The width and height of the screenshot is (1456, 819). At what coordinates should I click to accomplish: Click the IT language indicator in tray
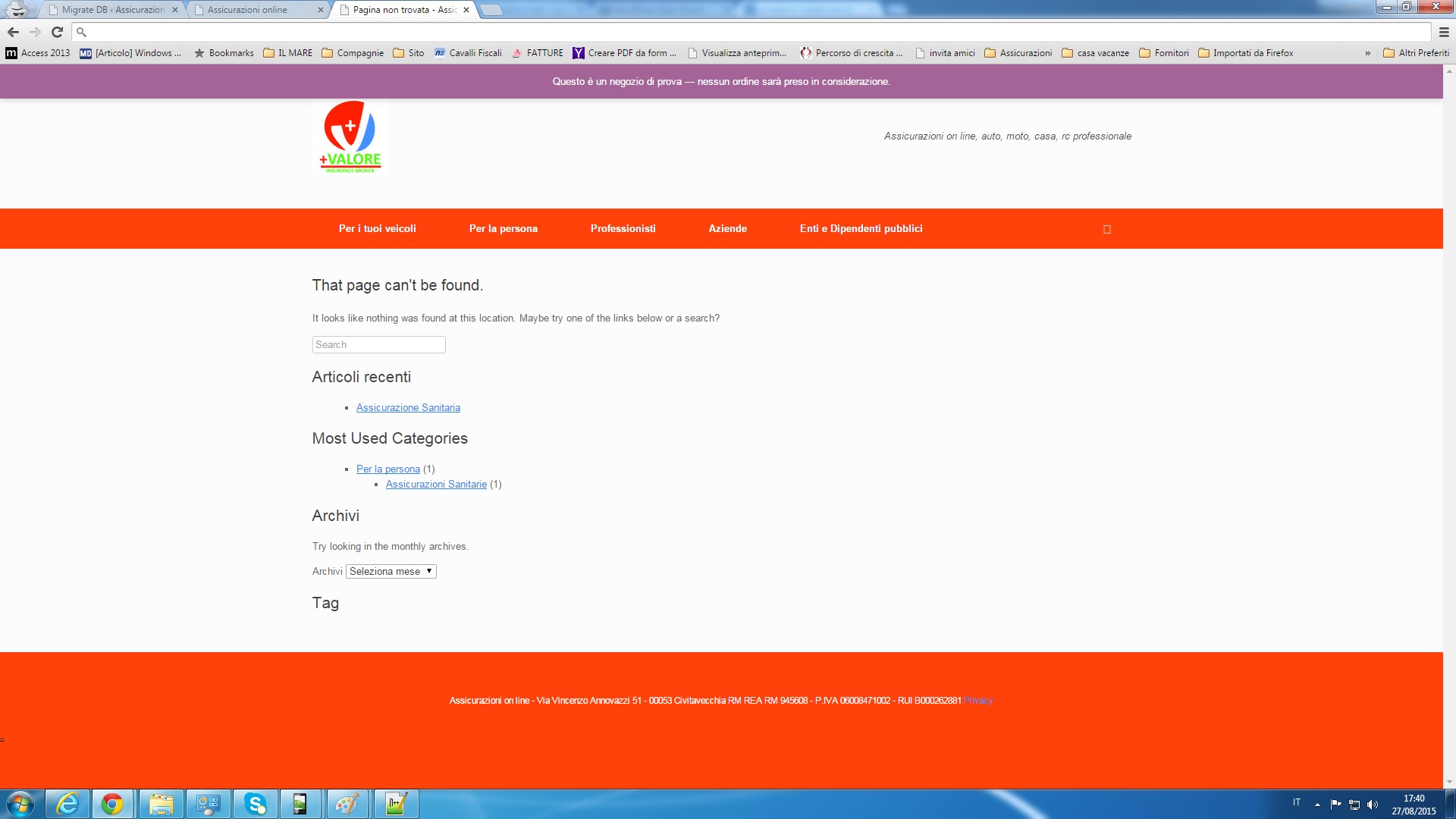(1297, 802)
